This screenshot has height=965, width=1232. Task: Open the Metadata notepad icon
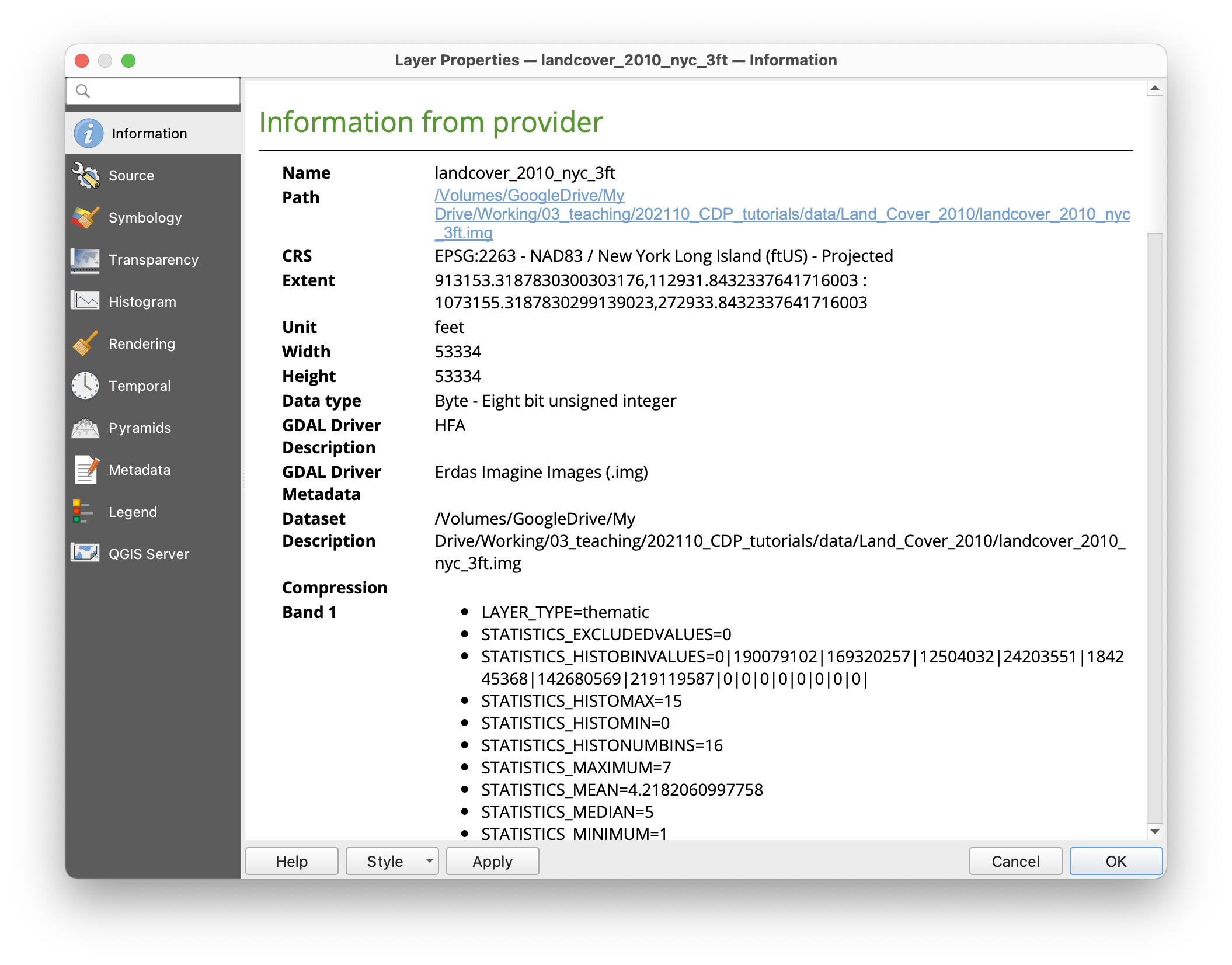pyautogui.click(x=86, y=470)
